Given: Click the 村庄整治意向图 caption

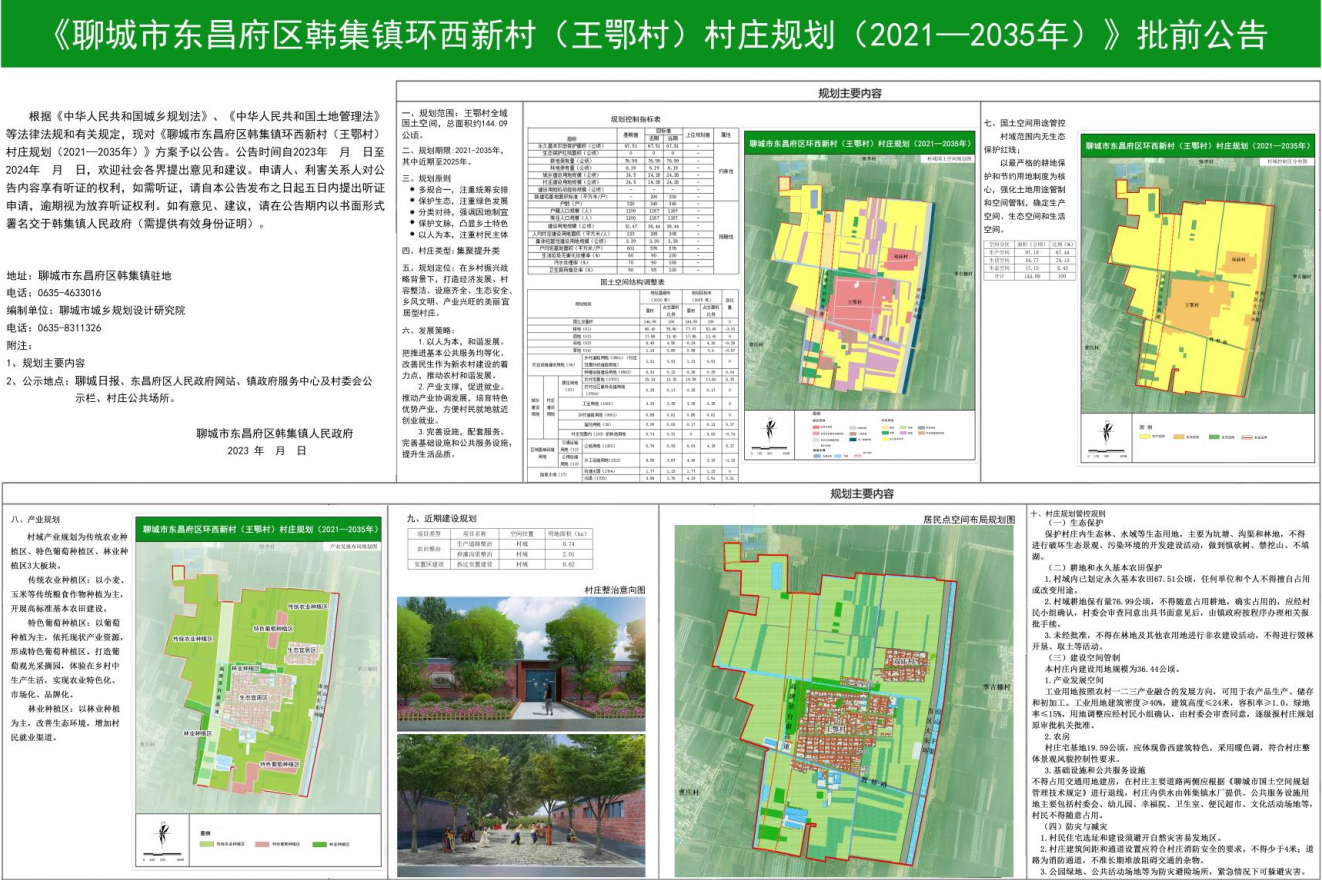Looking at the screenshot, I should [x=614, y=590].
